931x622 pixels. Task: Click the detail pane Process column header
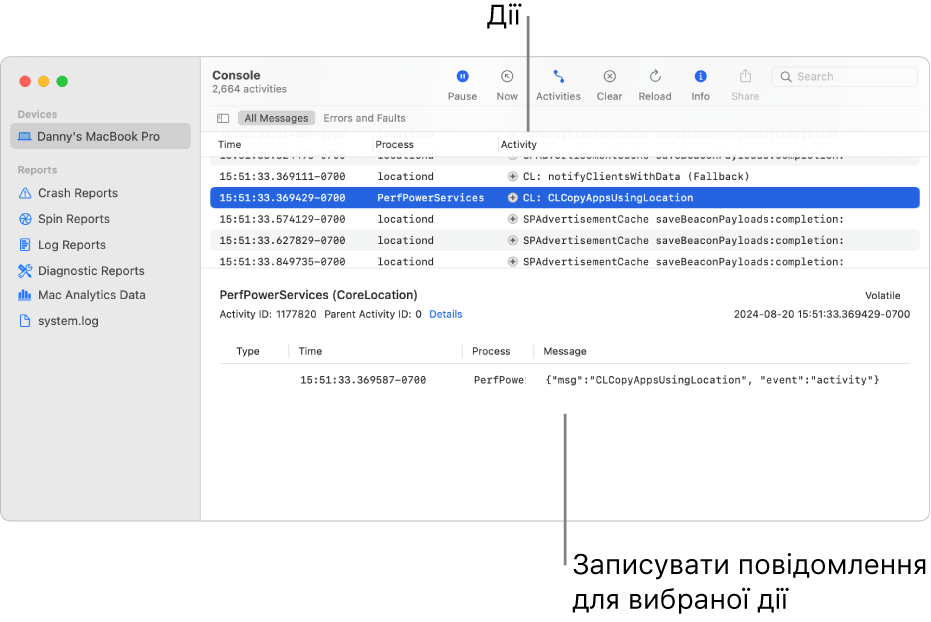(491, 351)
